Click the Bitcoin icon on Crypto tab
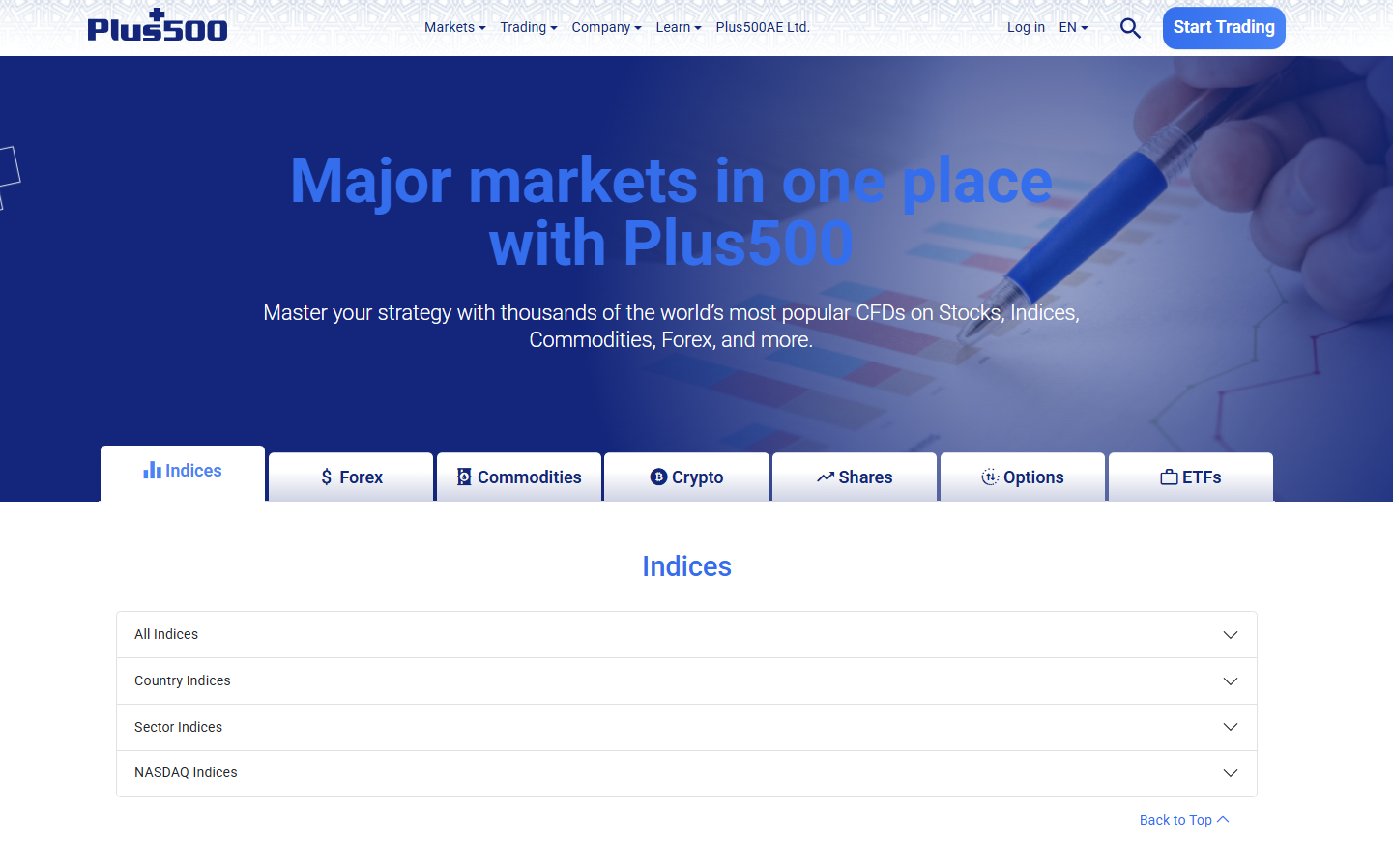Image resolution: width=1393 pixels, height=868 pixels. [658, 477]
